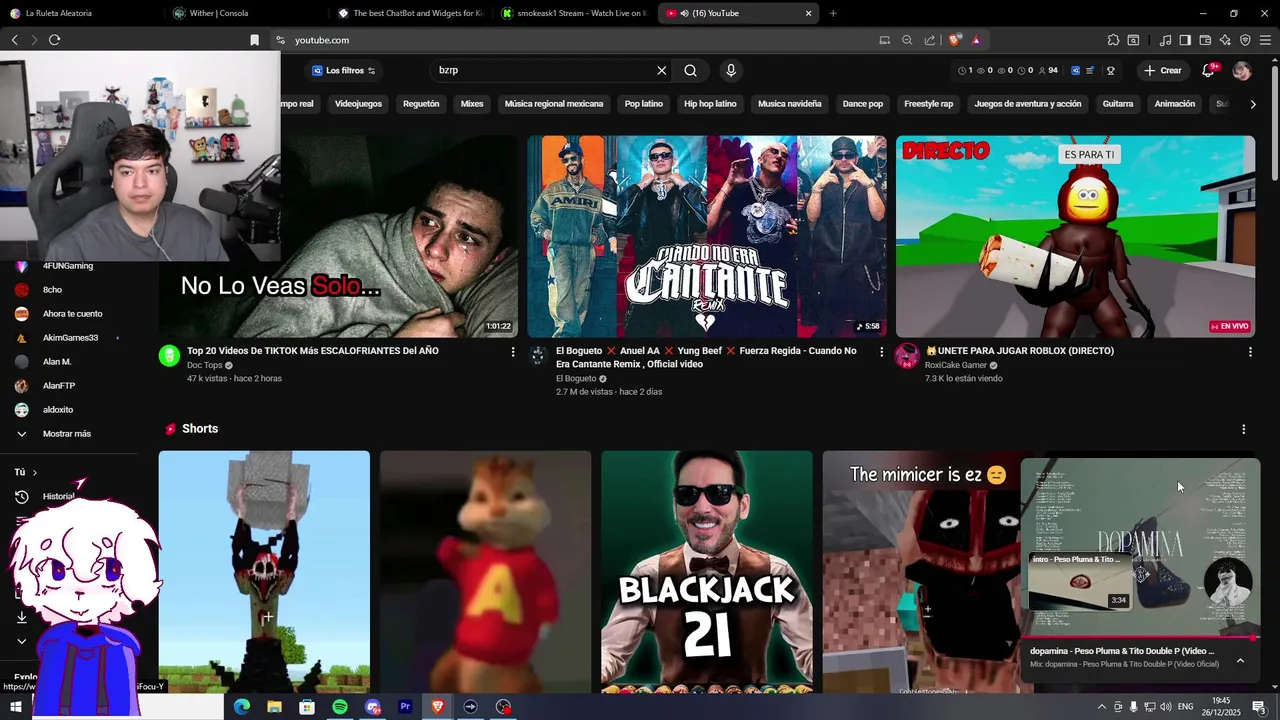Open the Doc Tops channel link
The image size is (1280, 720).
tap(204, 366)
